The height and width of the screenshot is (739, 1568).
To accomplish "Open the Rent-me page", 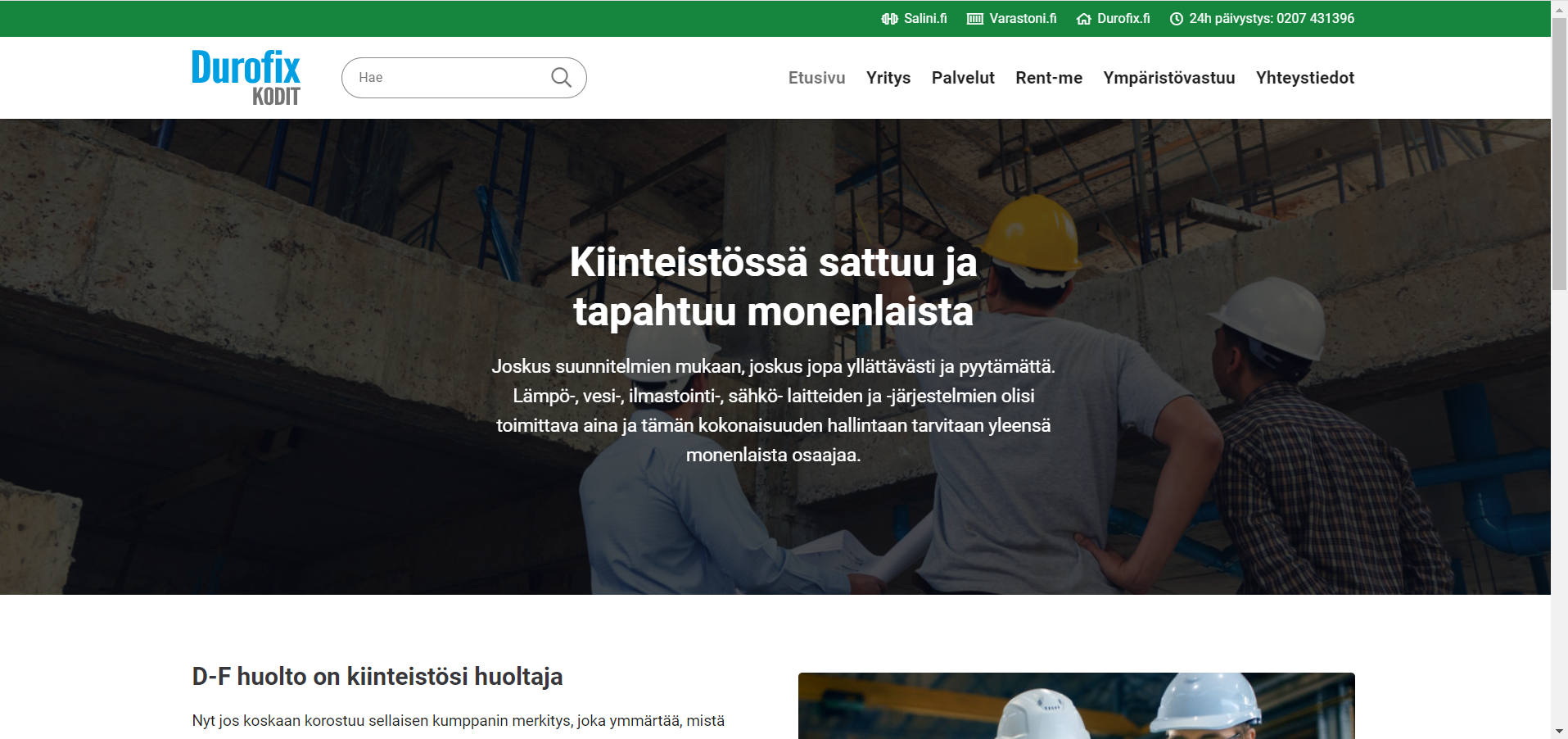I will (1049, 78).
